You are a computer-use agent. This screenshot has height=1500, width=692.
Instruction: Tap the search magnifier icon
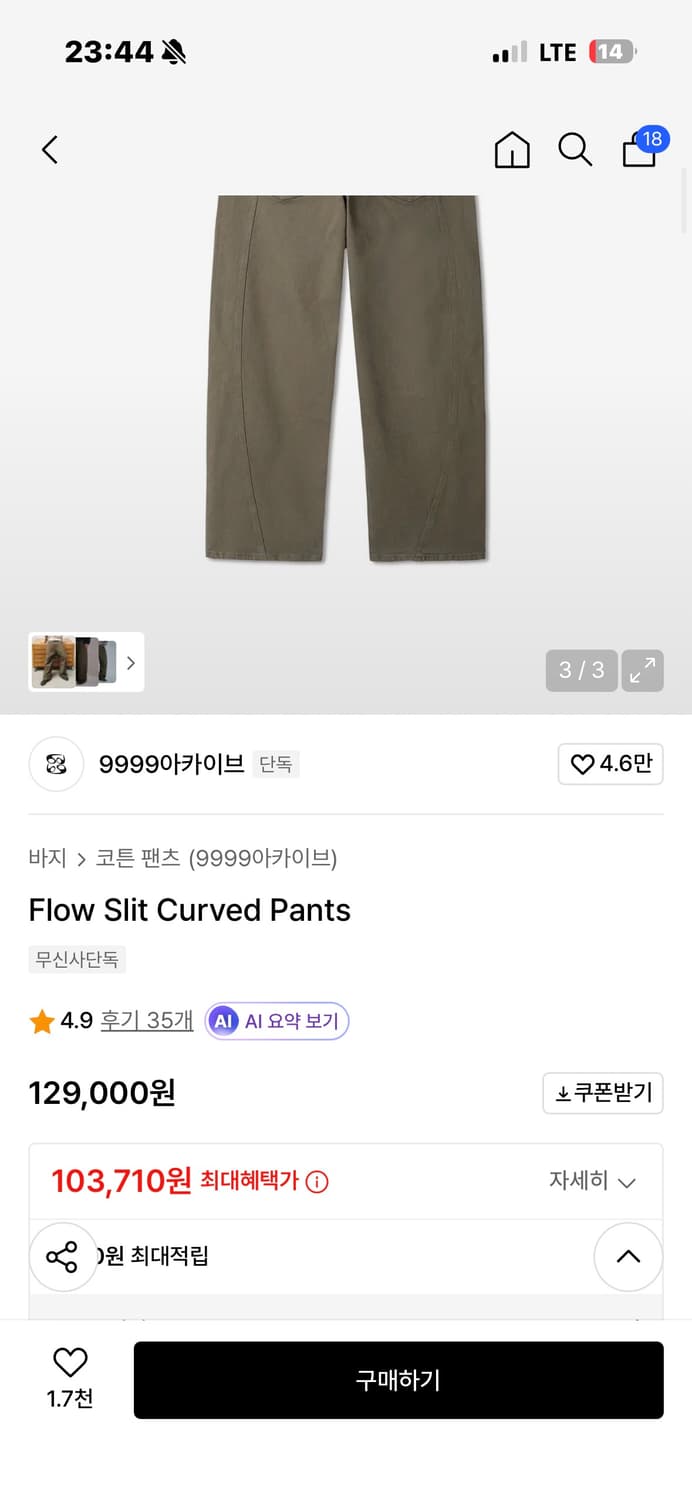point(575,149)
